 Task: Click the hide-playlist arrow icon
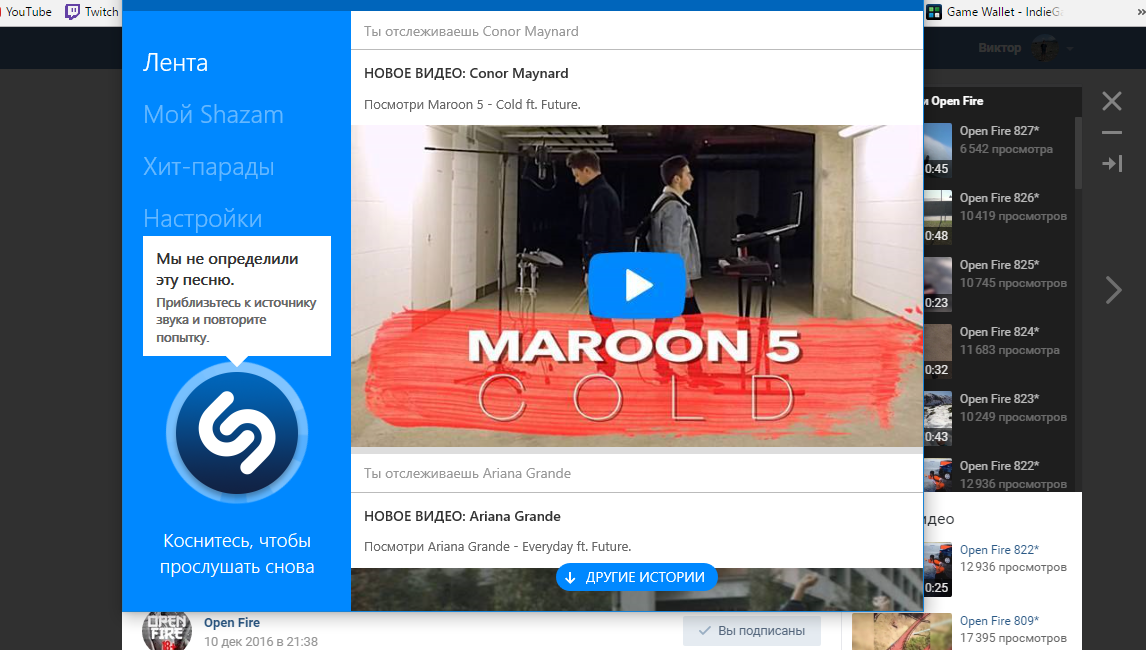coord(1112,163)
